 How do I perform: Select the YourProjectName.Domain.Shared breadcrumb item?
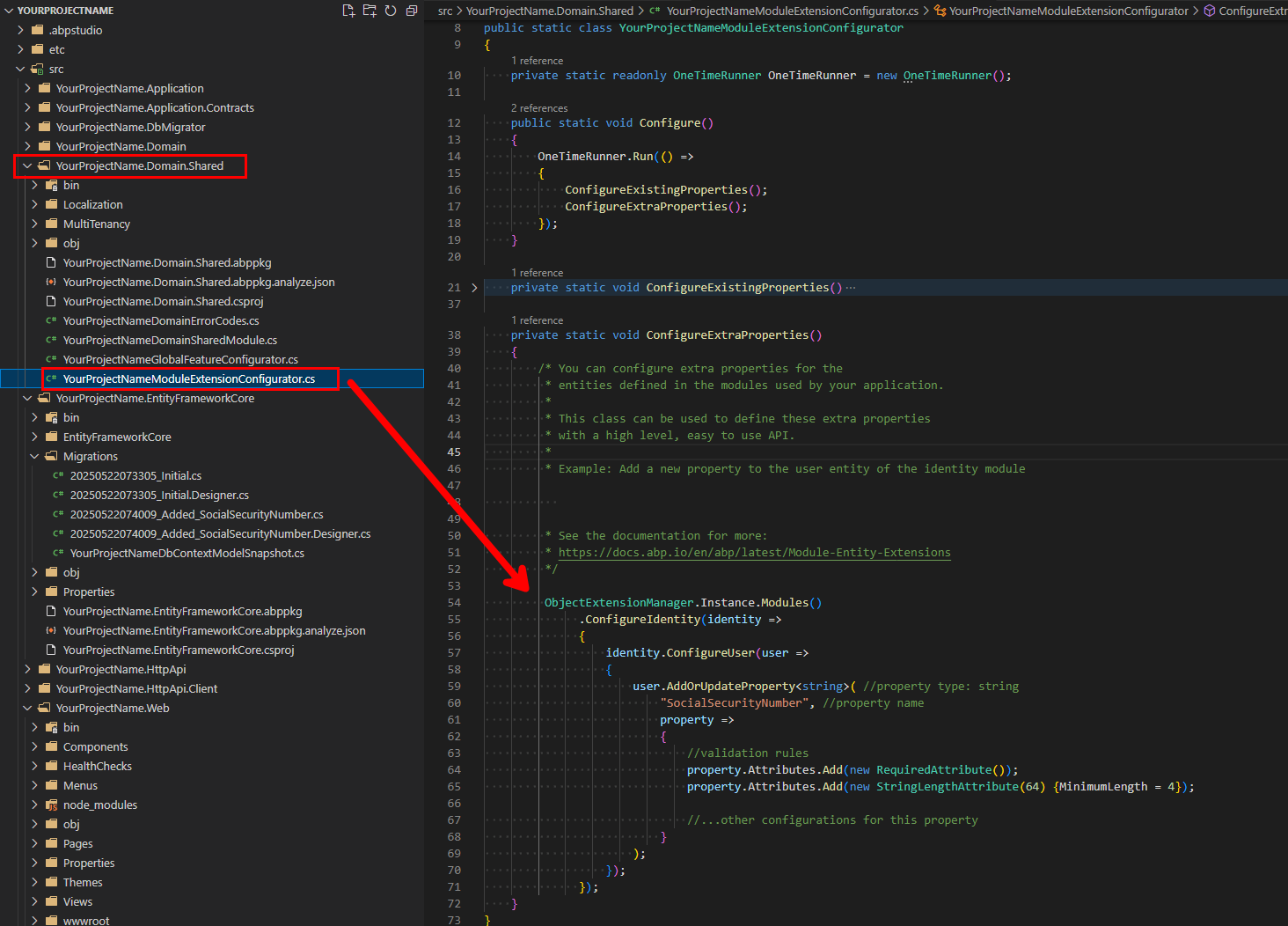click(x=550, y=11)
